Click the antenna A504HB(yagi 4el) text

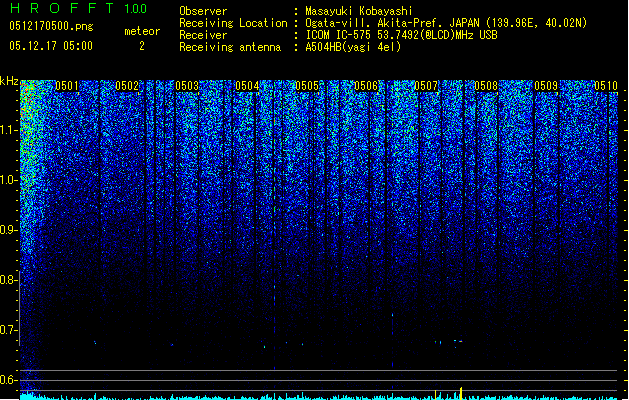(353, 47)
